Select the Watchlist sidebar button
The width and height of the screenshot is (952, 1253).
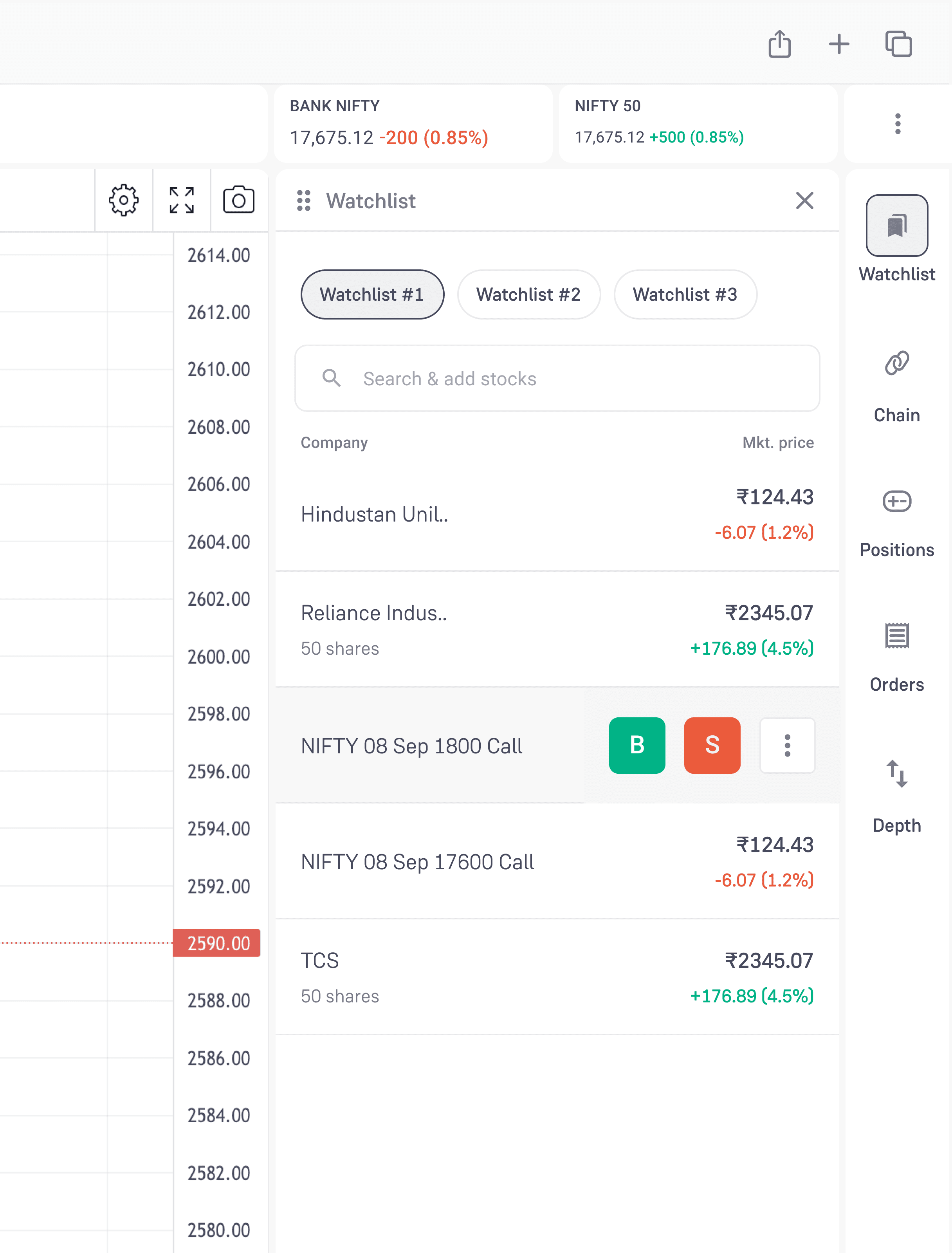[x=896, y=238]
